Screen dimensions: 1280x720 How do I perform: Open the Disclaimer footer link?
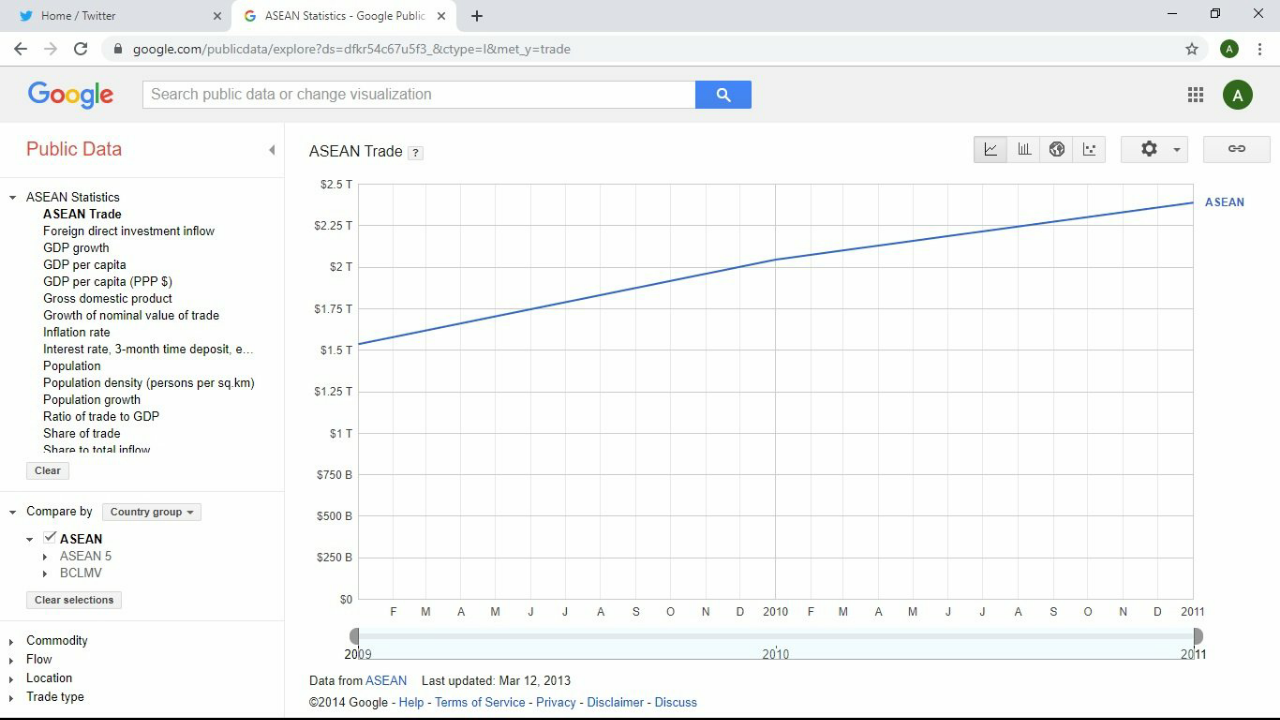pyautogui.click(x=615, y=703)
